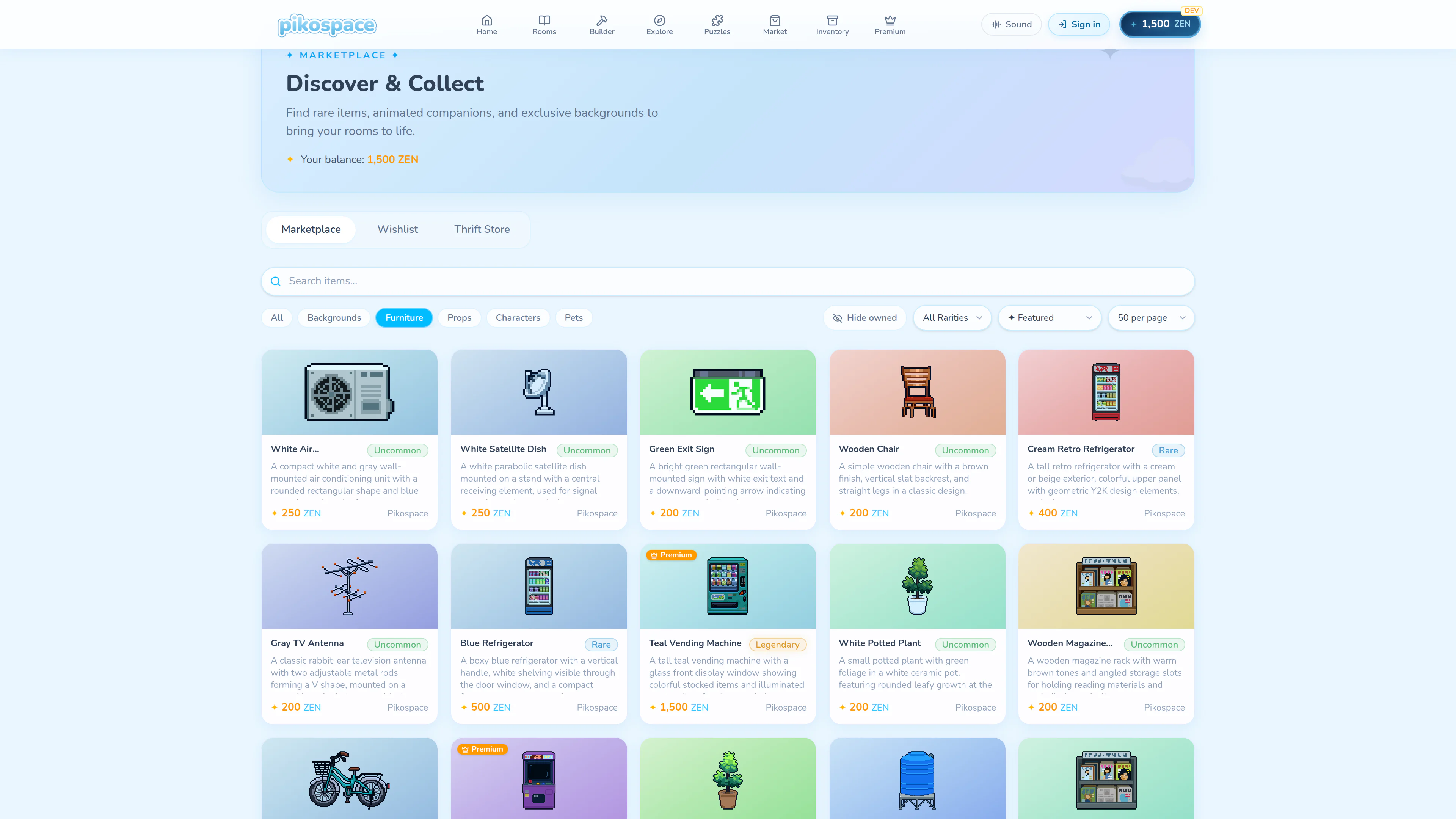Click the Sign in button

[1079, 24]
